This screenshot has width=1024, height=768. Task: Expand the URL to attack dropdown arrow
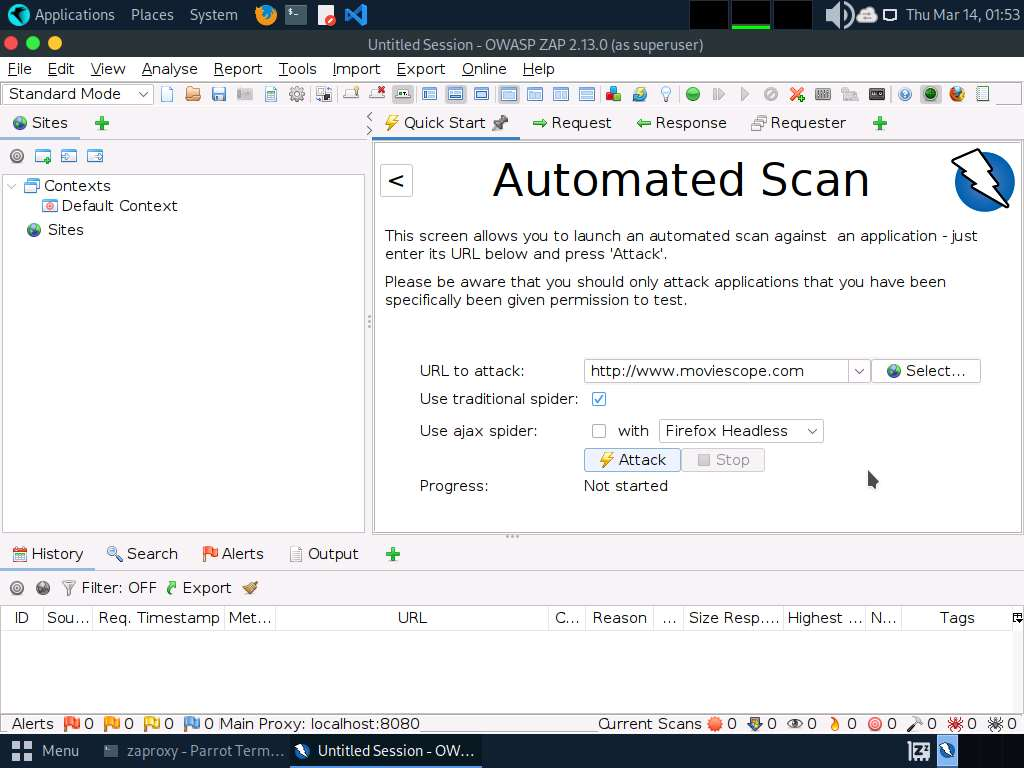(858, 371)
